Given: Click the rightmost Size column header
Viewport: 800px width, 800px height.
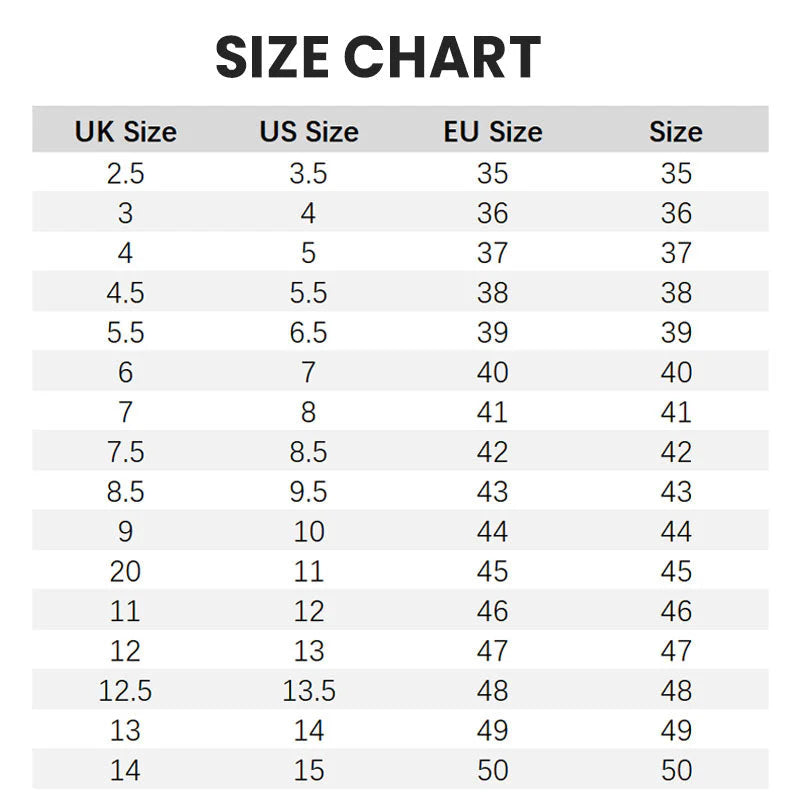Looking at the screenshot, I should [x=676, y=132].
